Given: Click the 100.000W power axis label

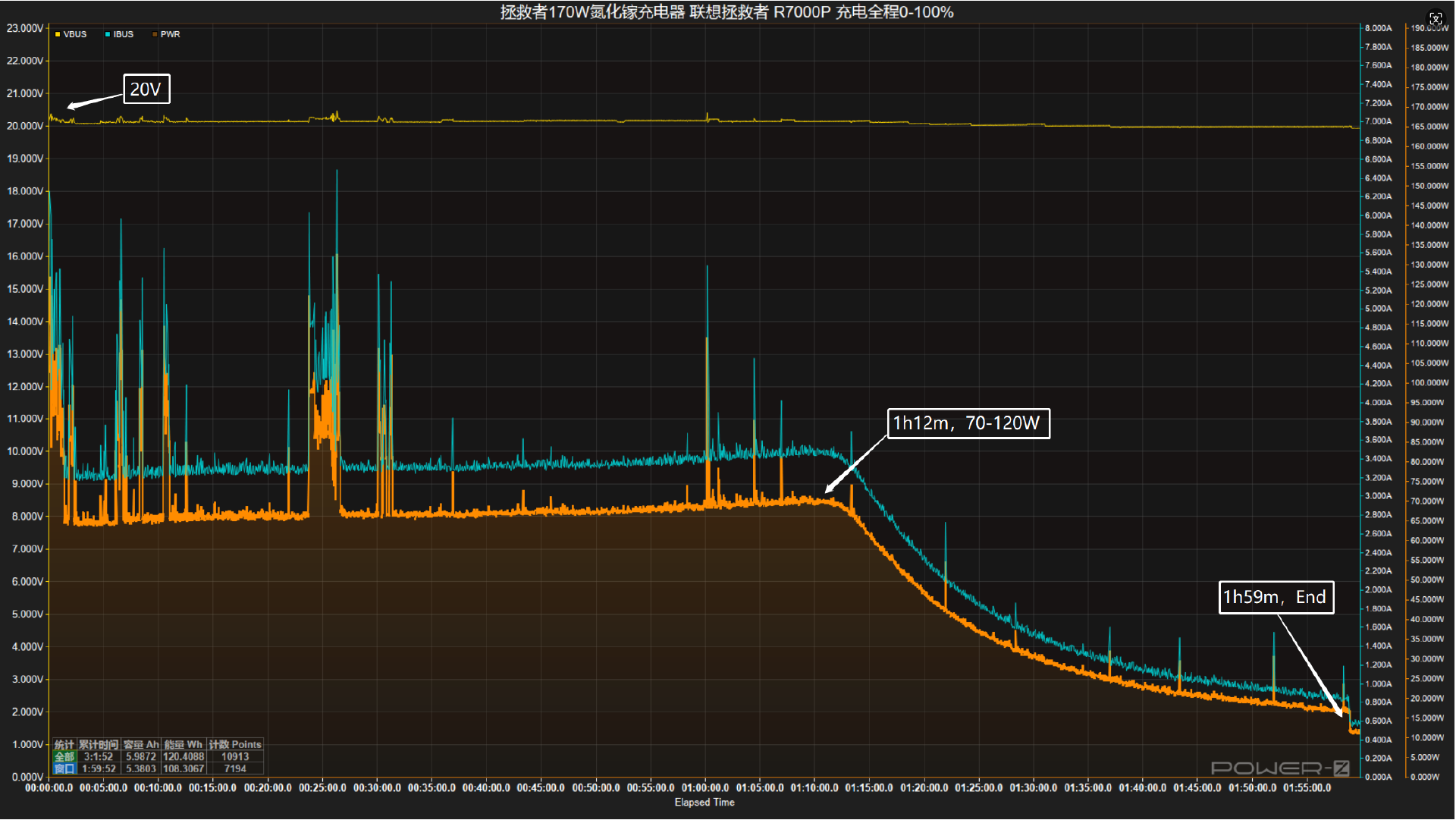Looking at the screenshot, I should (1429, 383).
